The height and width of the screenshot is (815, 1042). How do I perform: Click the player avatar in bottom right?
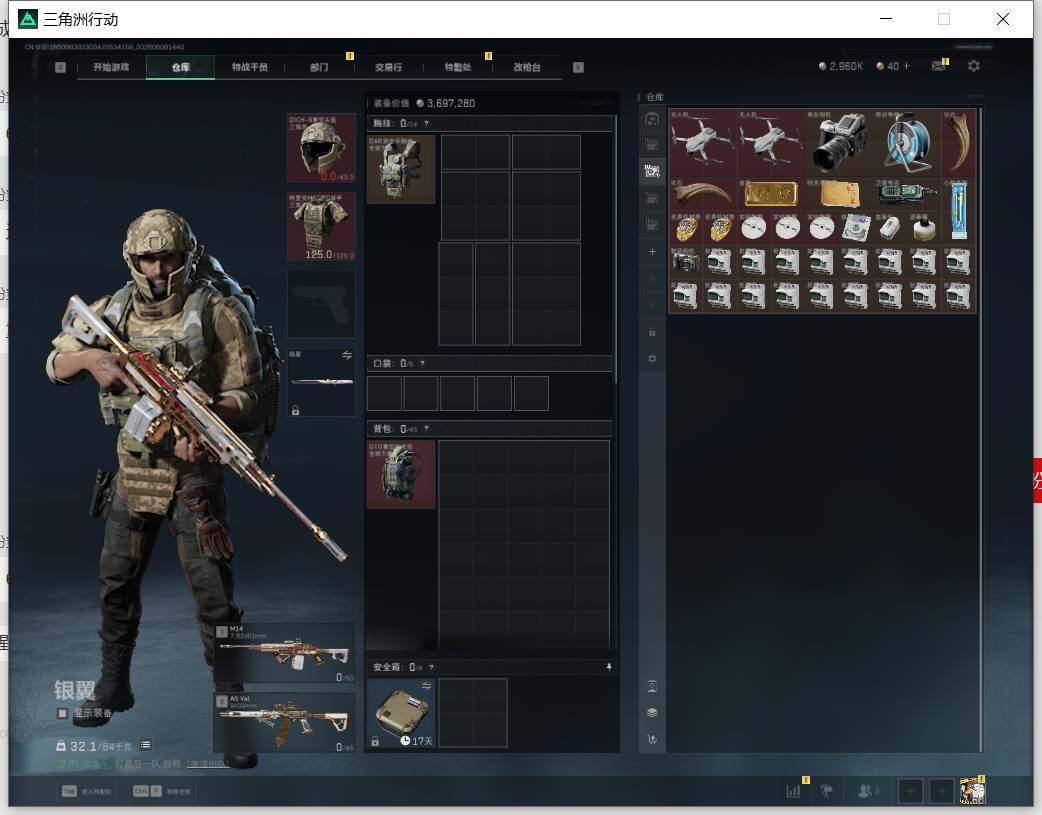point(972,791)
